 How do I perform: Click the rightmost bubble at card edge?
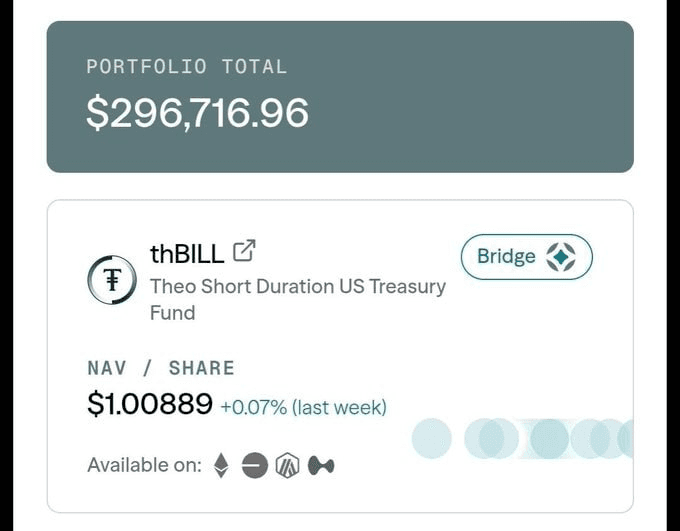pyautogui.click(x=626, y=439)
